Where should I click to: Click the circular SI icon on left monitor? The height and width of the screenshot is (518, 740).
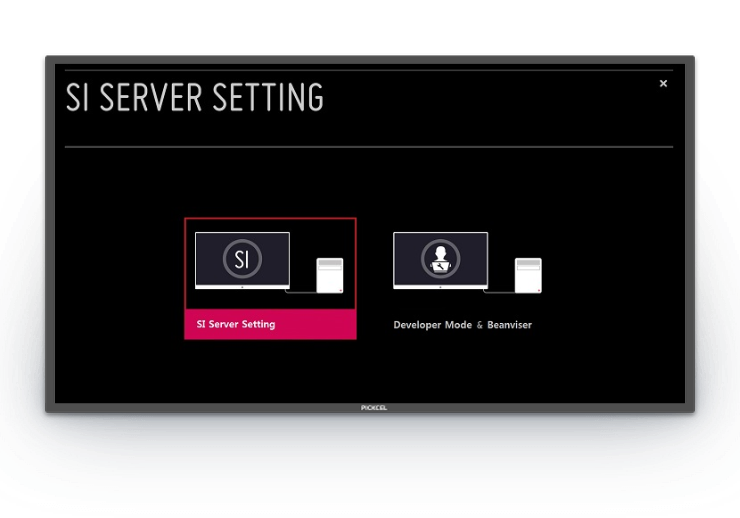(241, 259)
